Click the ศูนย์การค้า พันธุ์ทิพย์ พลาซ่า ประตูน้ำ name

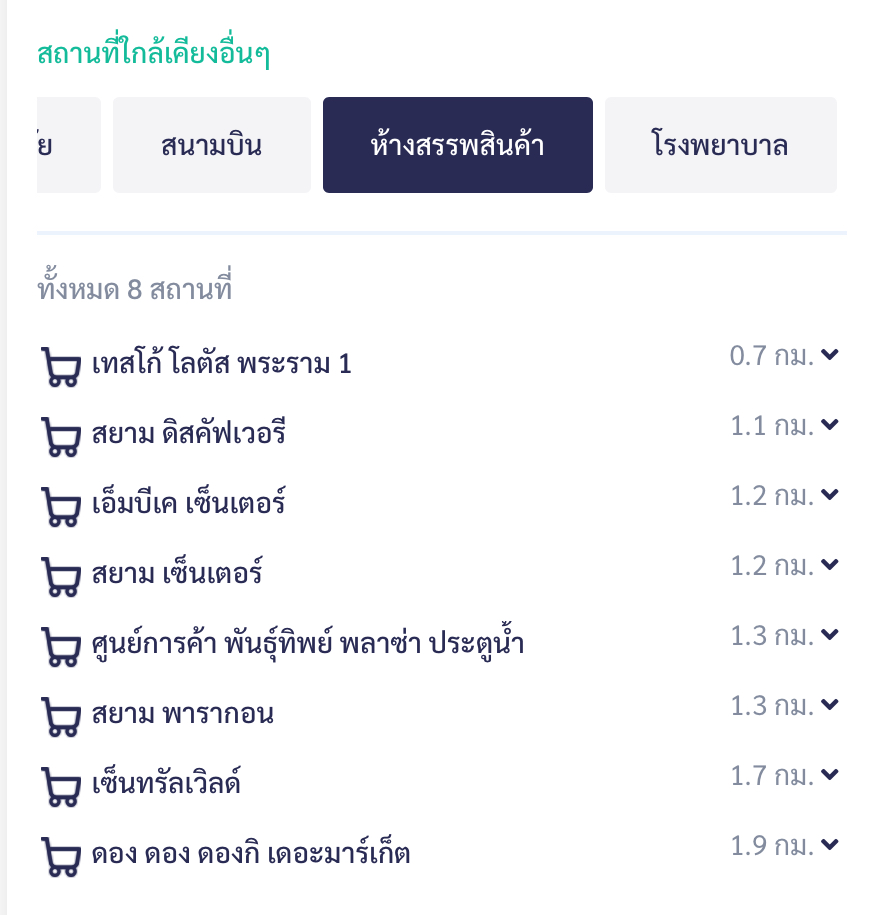(307, 644)
